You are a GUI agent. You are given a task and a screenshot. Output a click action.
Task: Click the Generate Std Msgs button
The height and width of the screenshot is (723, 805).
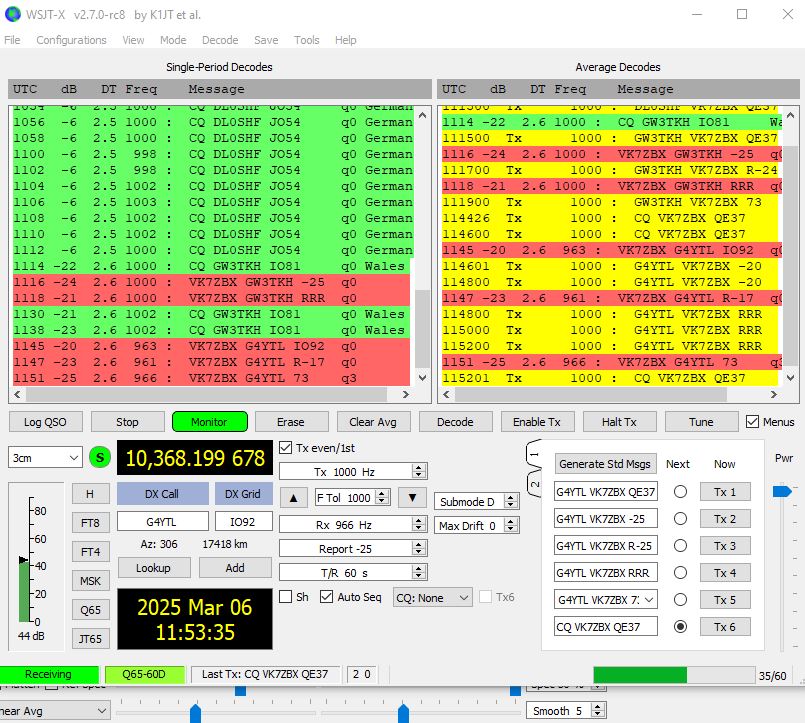click(605, 464)
